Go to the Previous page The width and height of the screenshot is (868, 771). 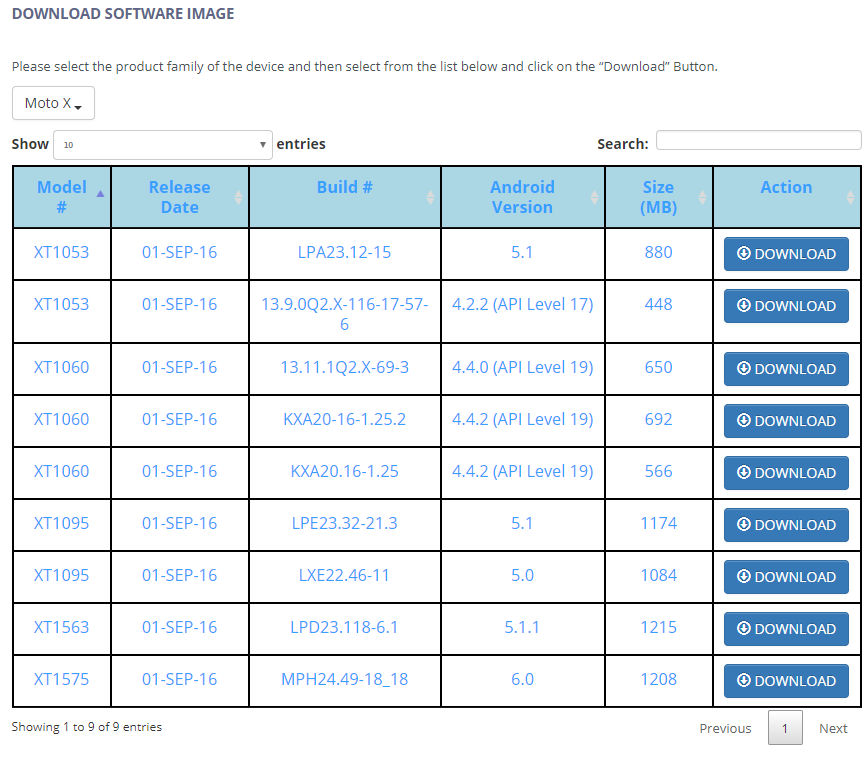pos(725,728)
